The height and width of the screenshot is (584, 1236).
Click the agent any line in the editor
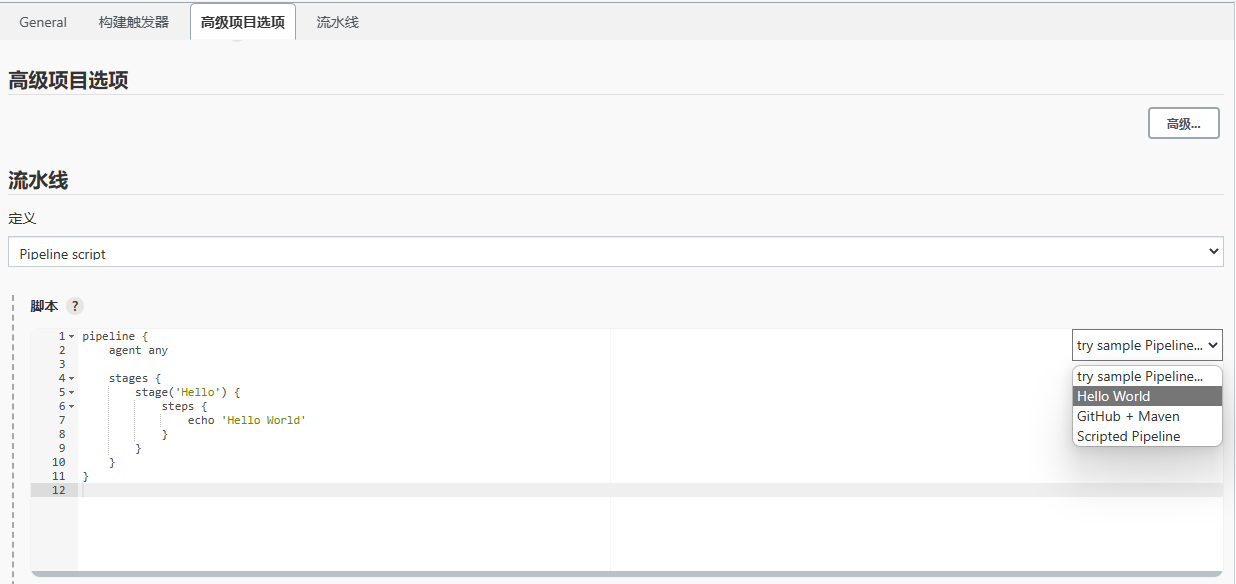point(138,350)
